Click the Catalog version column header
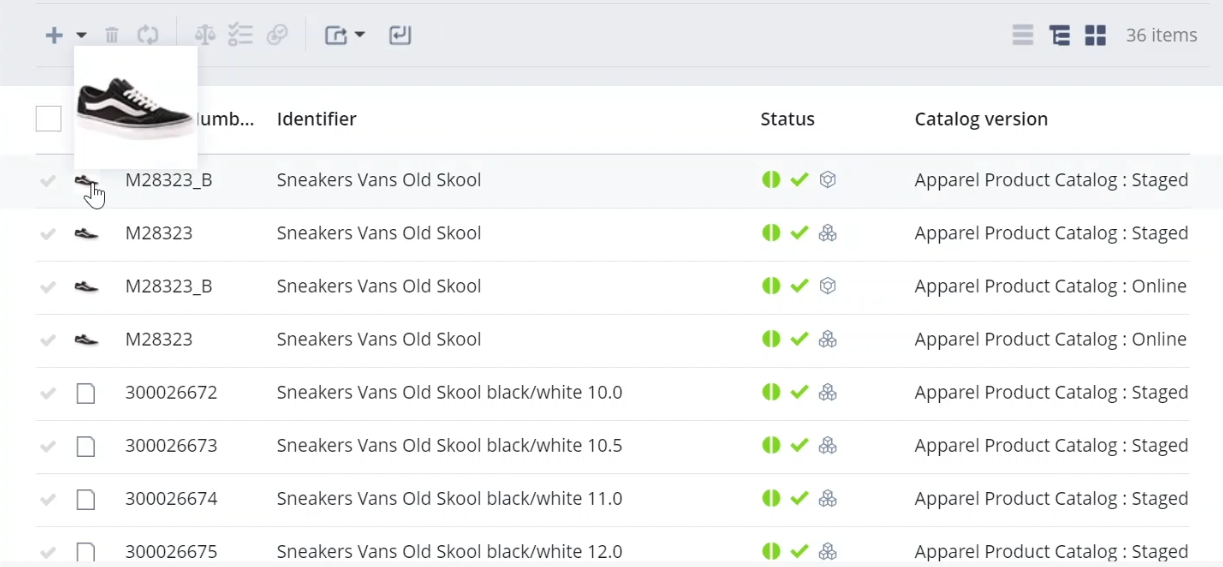This screenshot has height=567, width=1223. point(981,119)
